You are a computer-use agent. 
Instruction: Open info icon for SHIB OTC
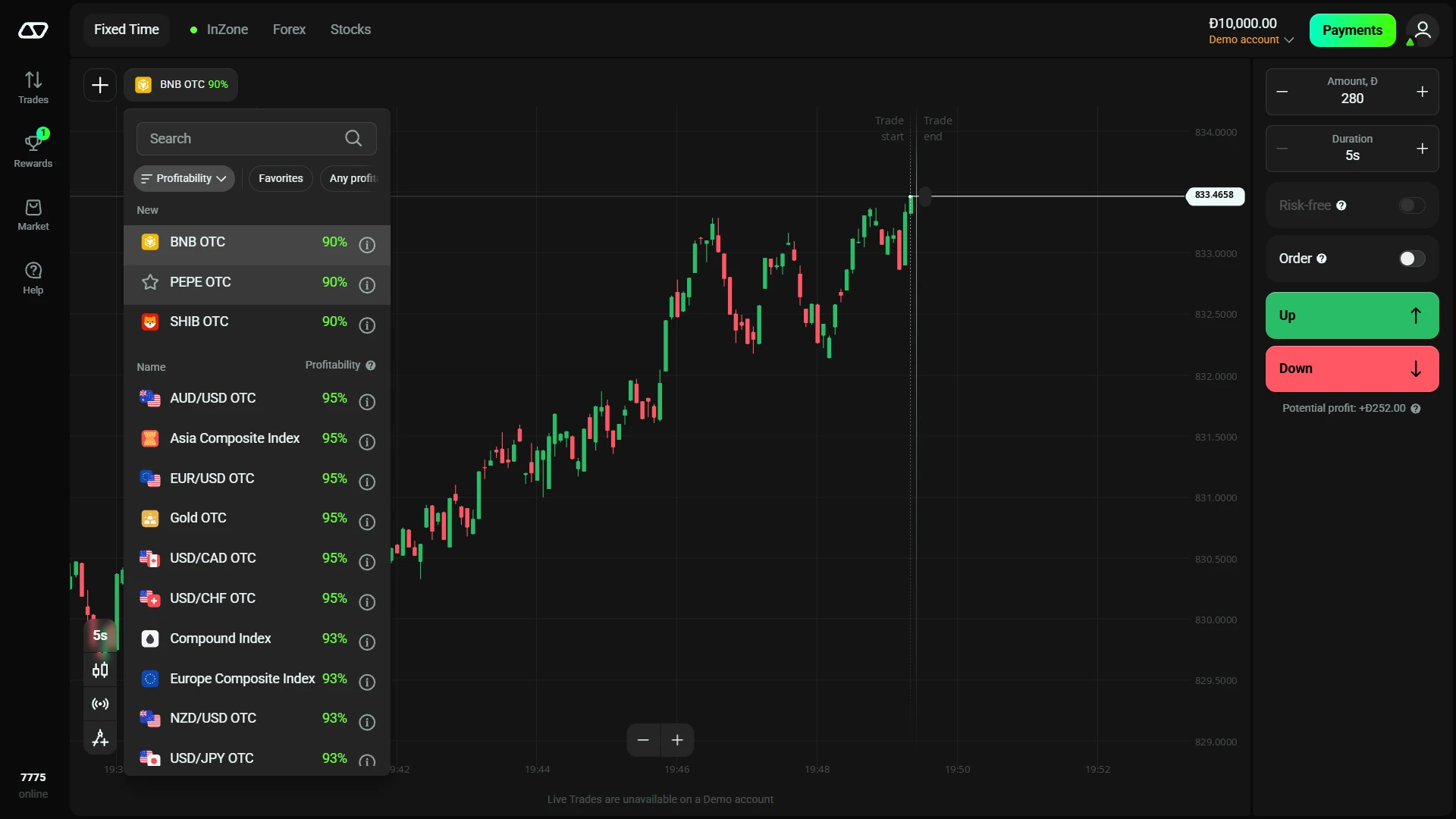point(367,325)
